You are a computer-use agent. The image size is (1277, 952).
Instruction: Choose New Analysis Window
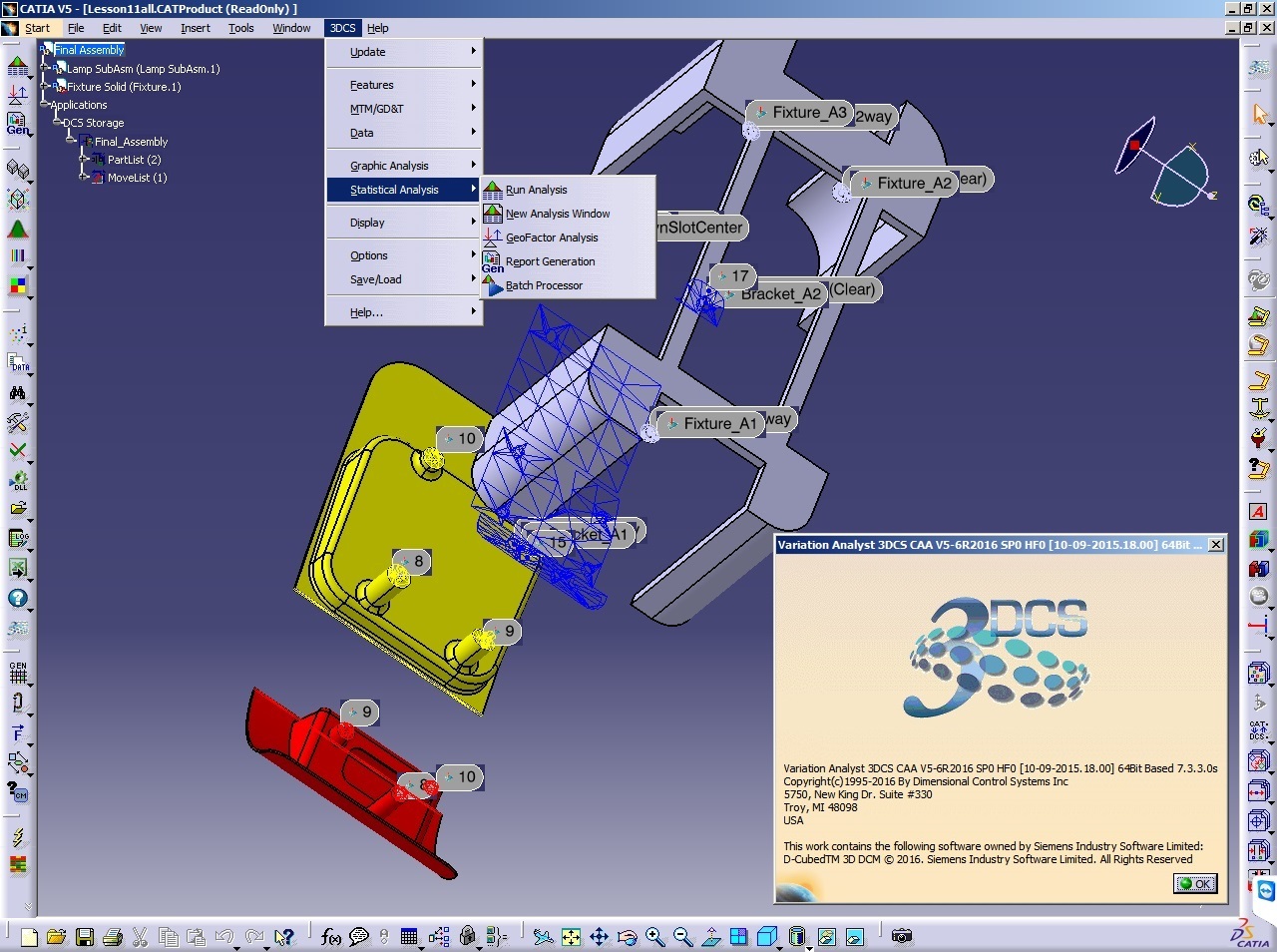(x=568, y=214)
